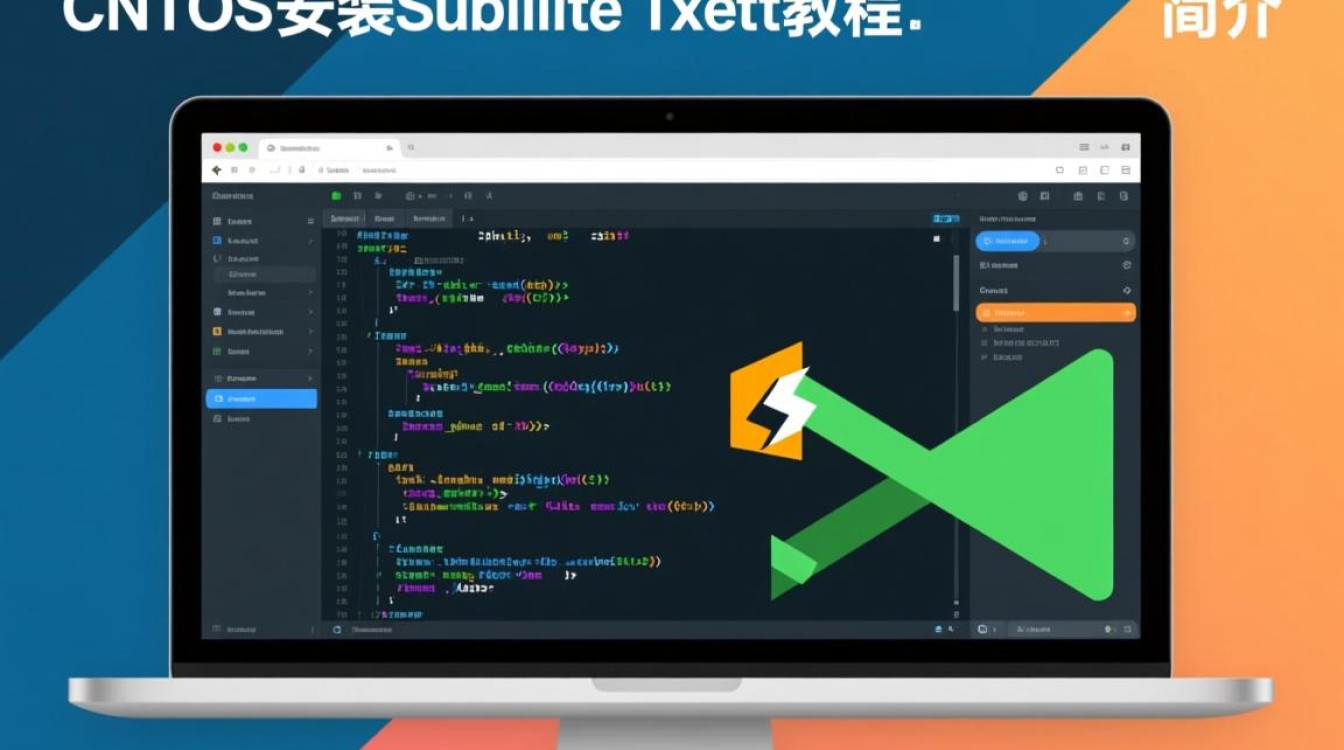1344x750 pixels.
Task: Switch to the third editor tab
Action: 428,218
